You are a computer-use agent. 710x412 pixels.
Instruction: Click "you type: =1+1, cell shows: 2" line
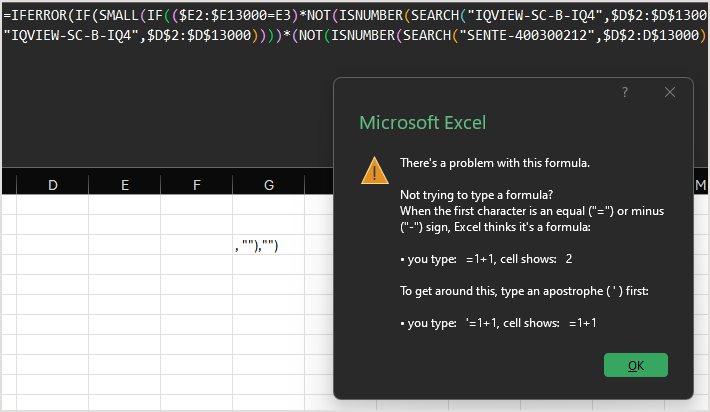coord(486,259)
